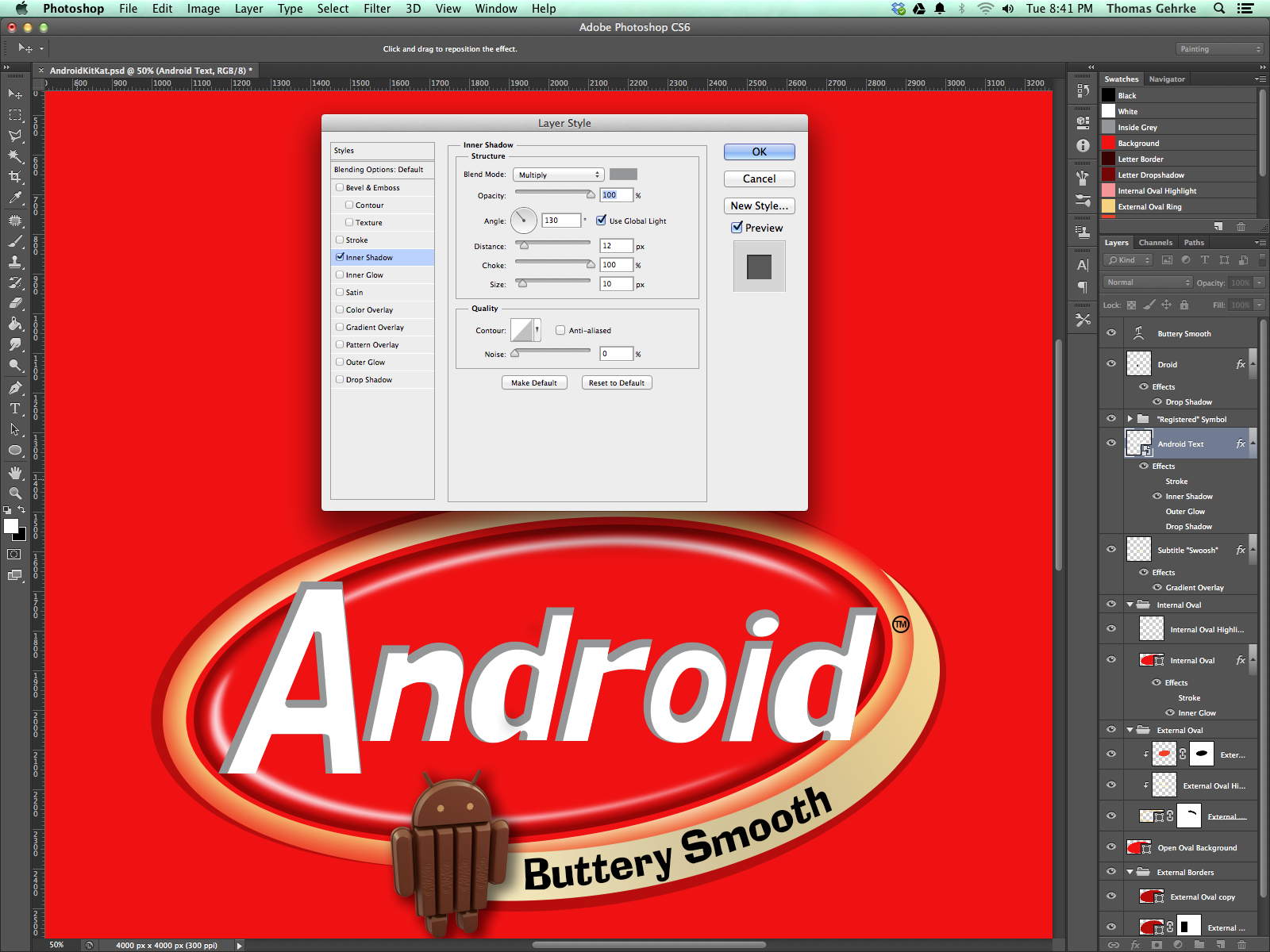Open the Filter menu
1270x952 pixels.
[377, 9]
